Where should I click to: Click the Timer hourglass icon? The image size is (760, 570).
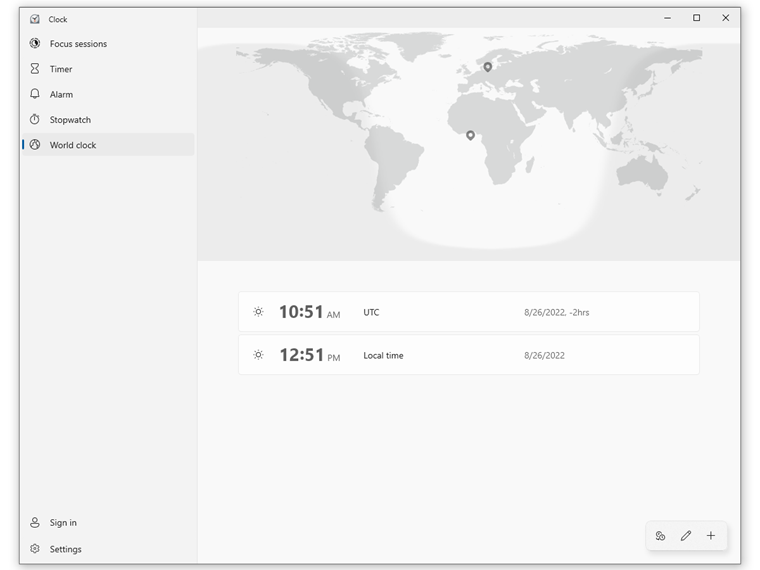tap(35, 69)
